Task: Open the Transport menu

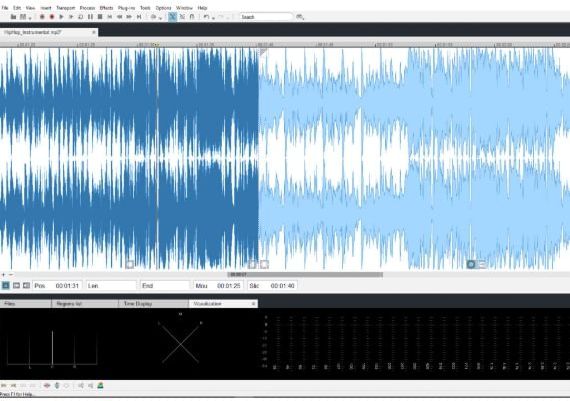Action: click(x=65, y=8)
